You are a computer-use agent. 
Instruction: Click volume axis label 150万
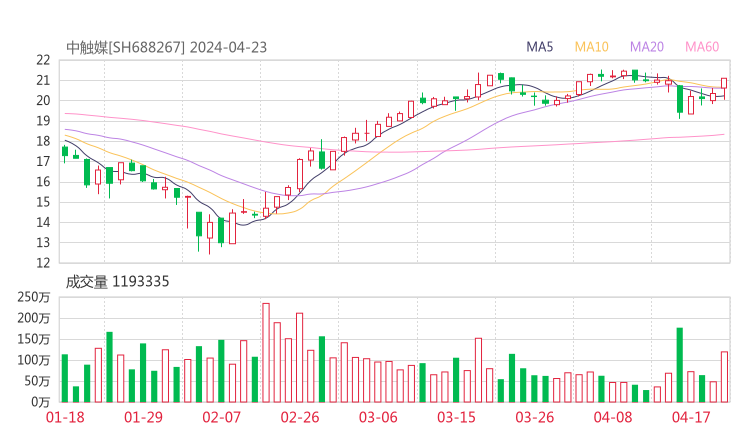pyautogui.click(x=34, y=339)
